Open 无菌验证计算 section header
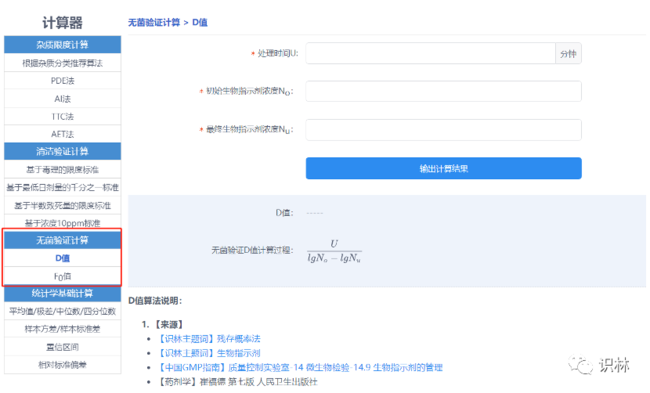Viewport: 650px width, 393px height. (x=63, y=240)
